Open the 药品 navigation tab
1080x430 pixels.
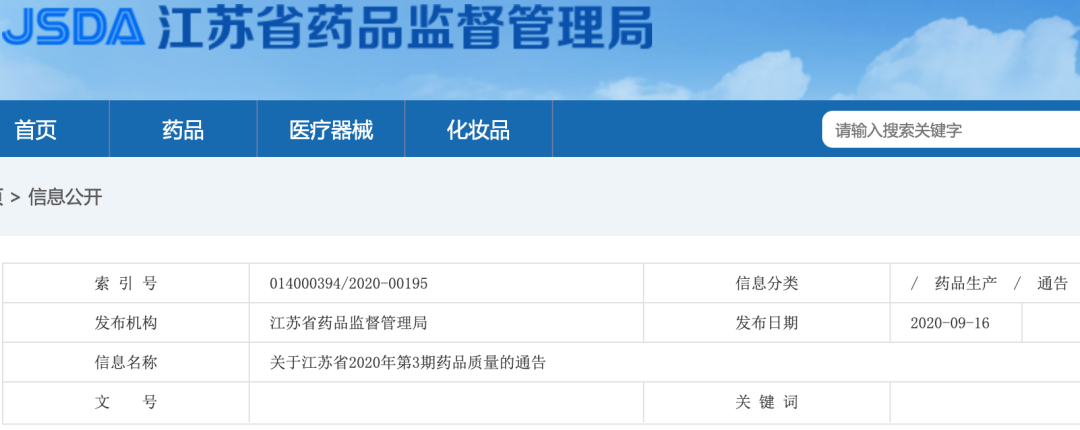tap(183, 129)
